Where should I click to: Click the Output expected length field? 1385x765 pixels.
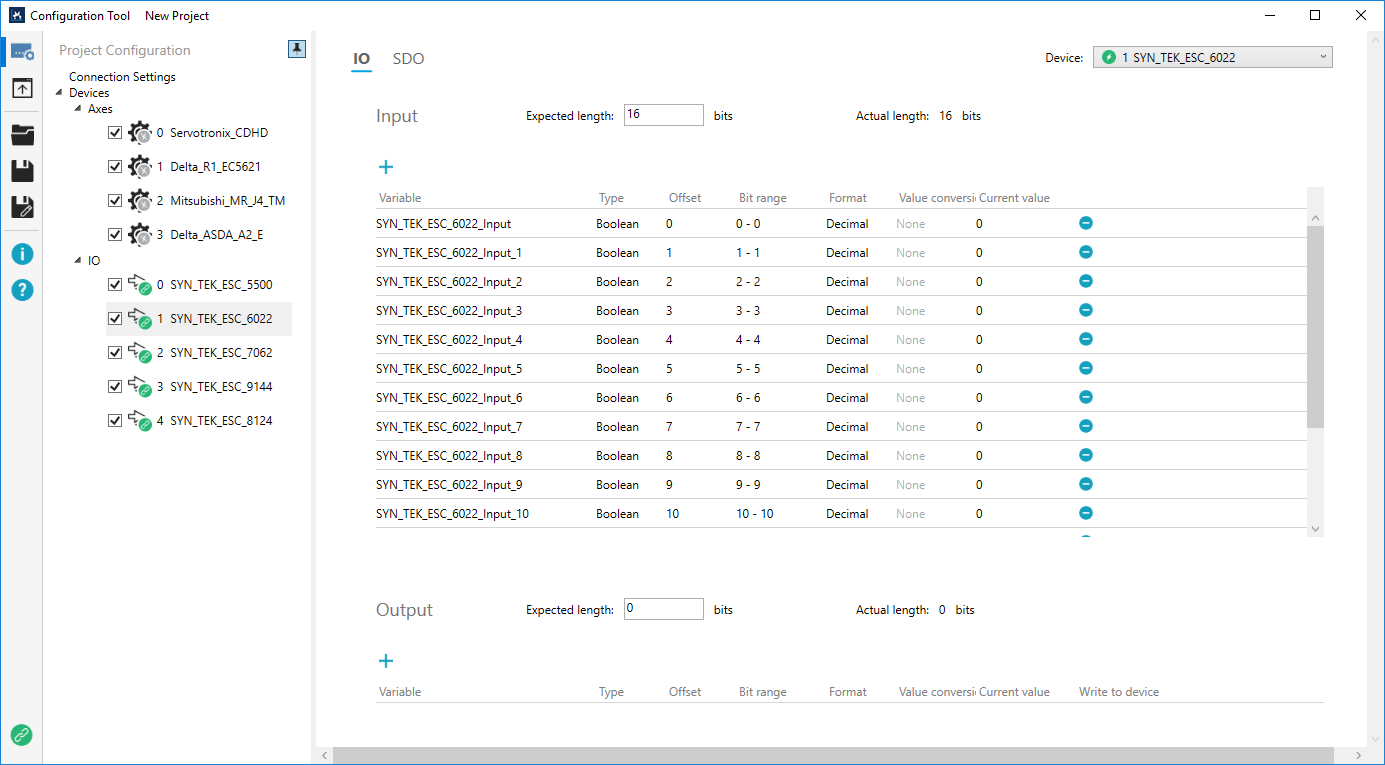pos(663,609)
